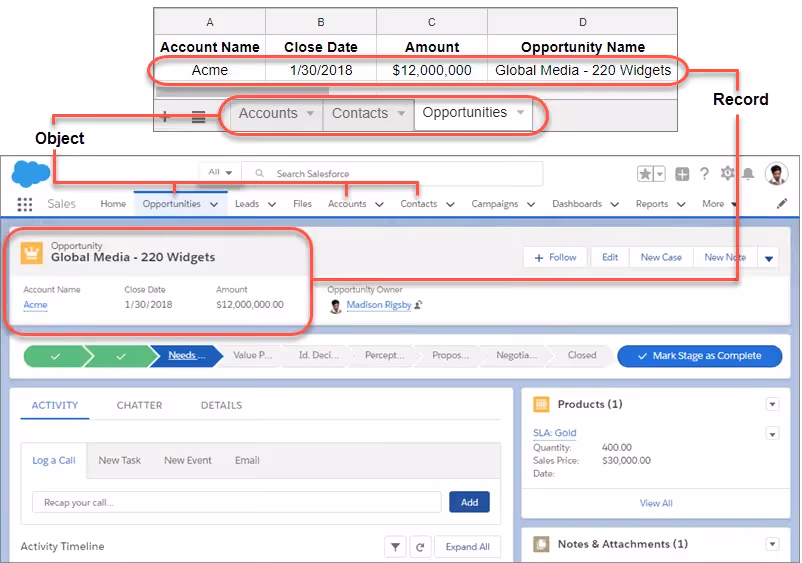Open the Products card dropdown menu

[x=772, y=404]
